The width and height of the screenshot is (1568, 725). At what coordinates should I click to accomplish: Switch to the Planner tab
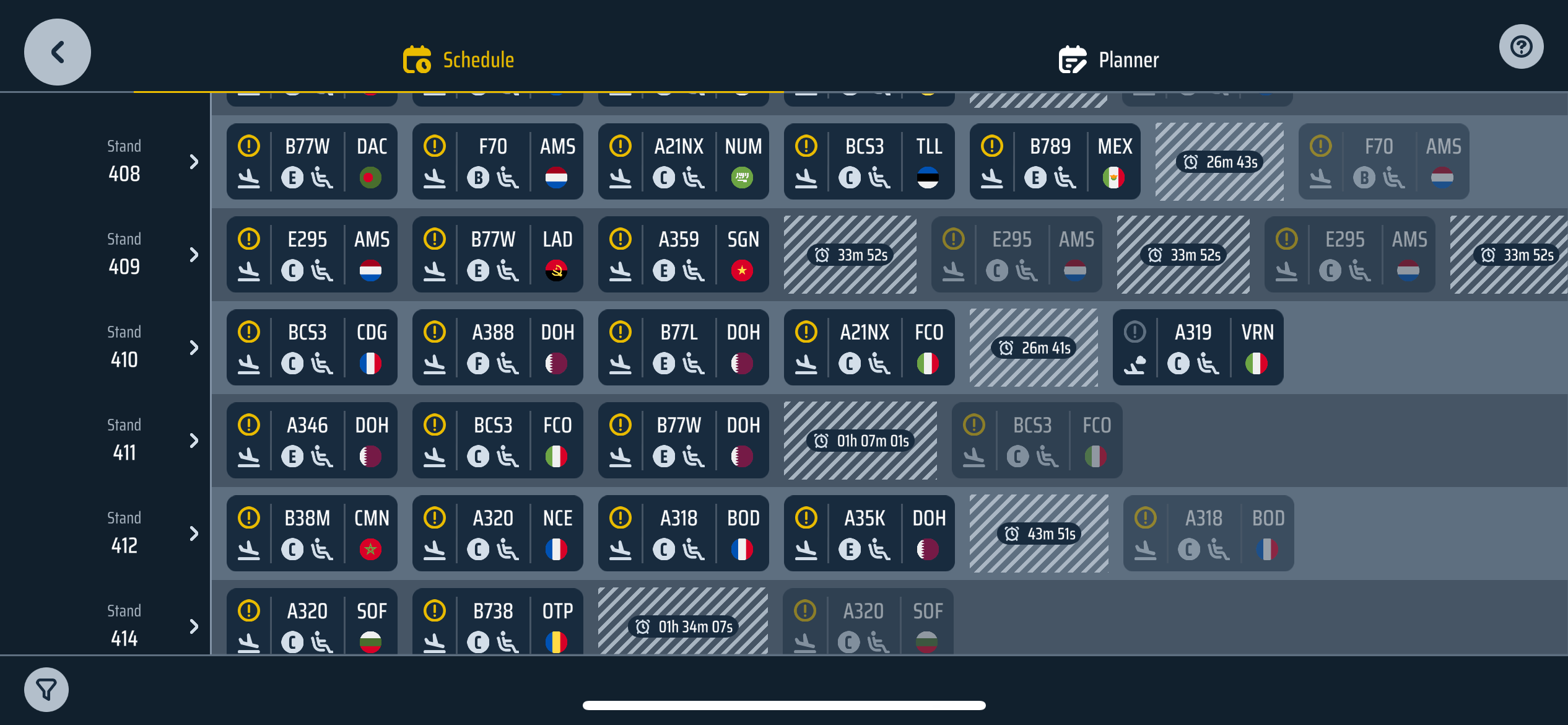1108,60
